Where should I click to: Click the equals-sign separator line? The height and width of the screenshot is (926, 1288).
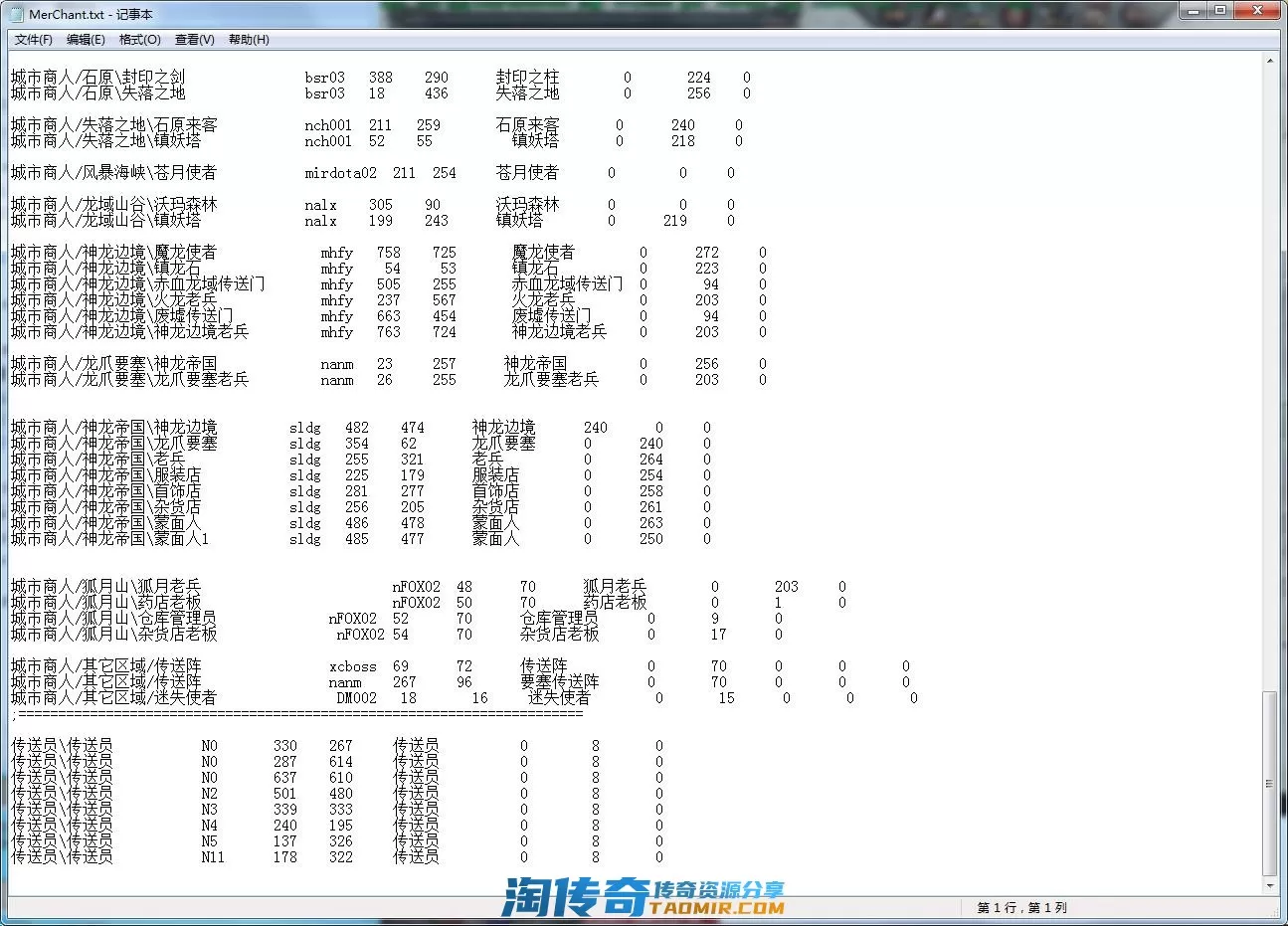(x=296, y=714)
